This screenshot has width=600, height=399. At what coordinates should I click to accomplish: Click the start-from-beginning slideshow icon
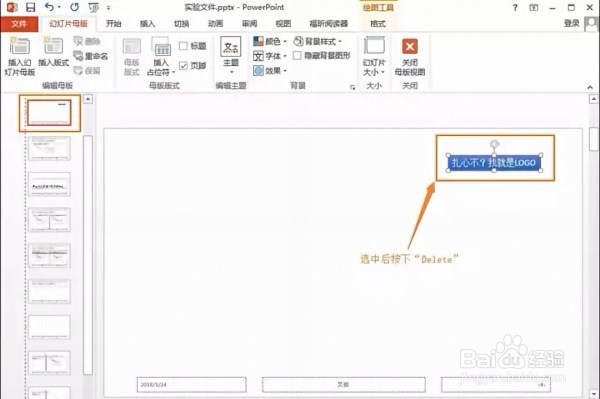click(x=93, y=7)
